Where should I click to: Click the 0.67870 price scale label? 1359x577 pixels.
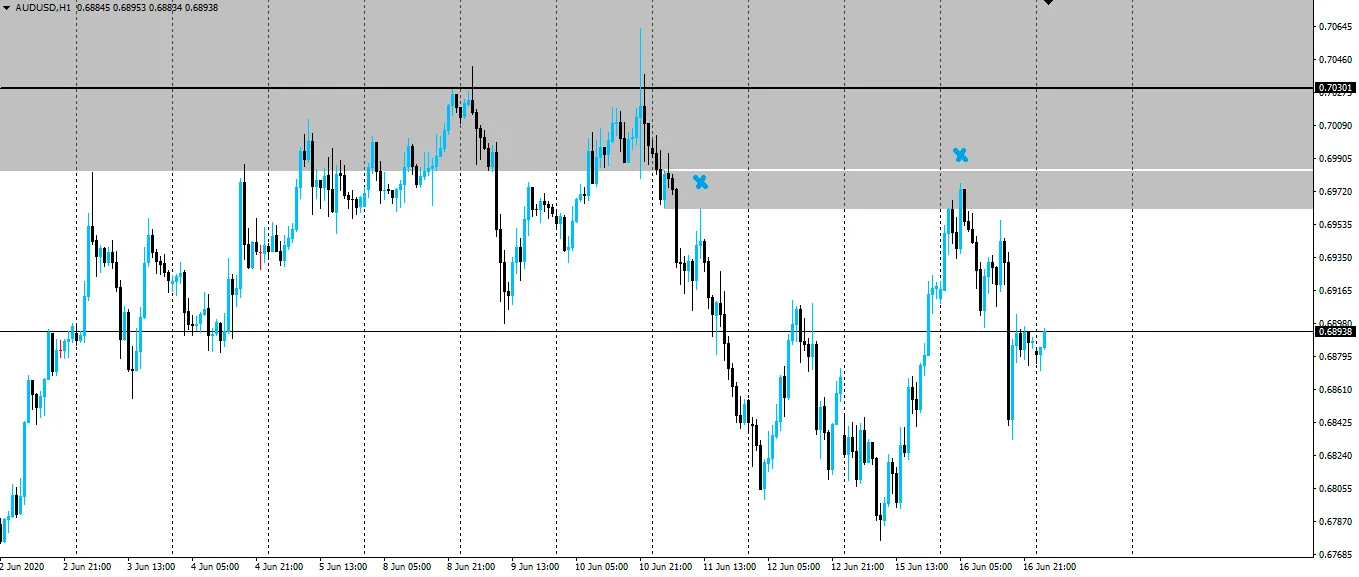1336,522
